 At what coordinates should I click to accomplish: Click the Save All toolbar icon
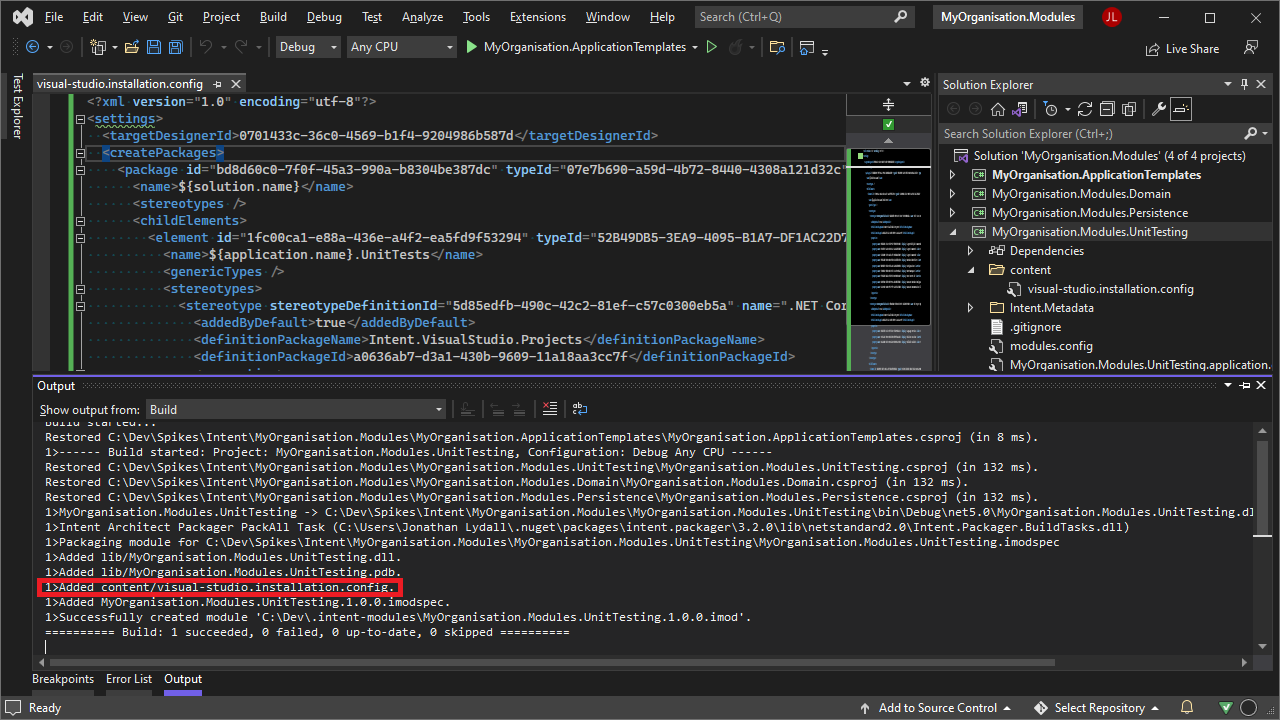(175, 47)
